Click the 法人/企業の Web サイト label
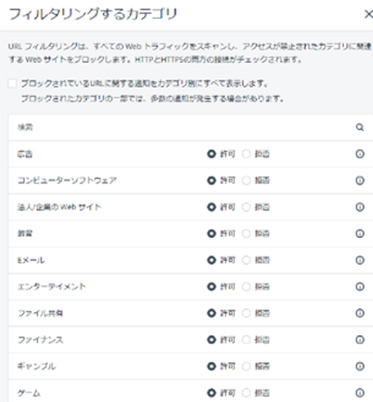The image size is (373, 402). tap(59, 207)
